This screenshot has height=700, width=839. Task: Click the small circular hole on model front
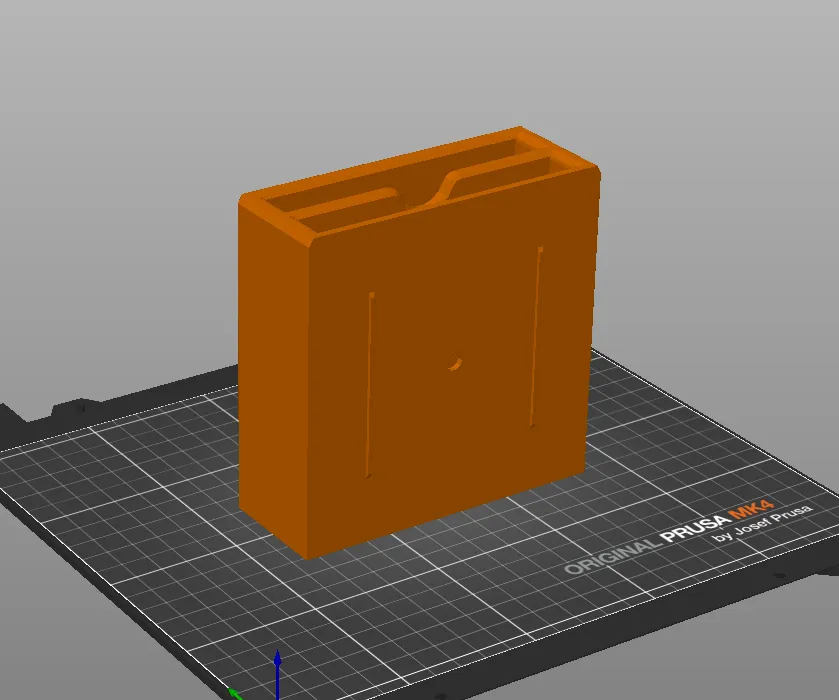coord(455,363)
